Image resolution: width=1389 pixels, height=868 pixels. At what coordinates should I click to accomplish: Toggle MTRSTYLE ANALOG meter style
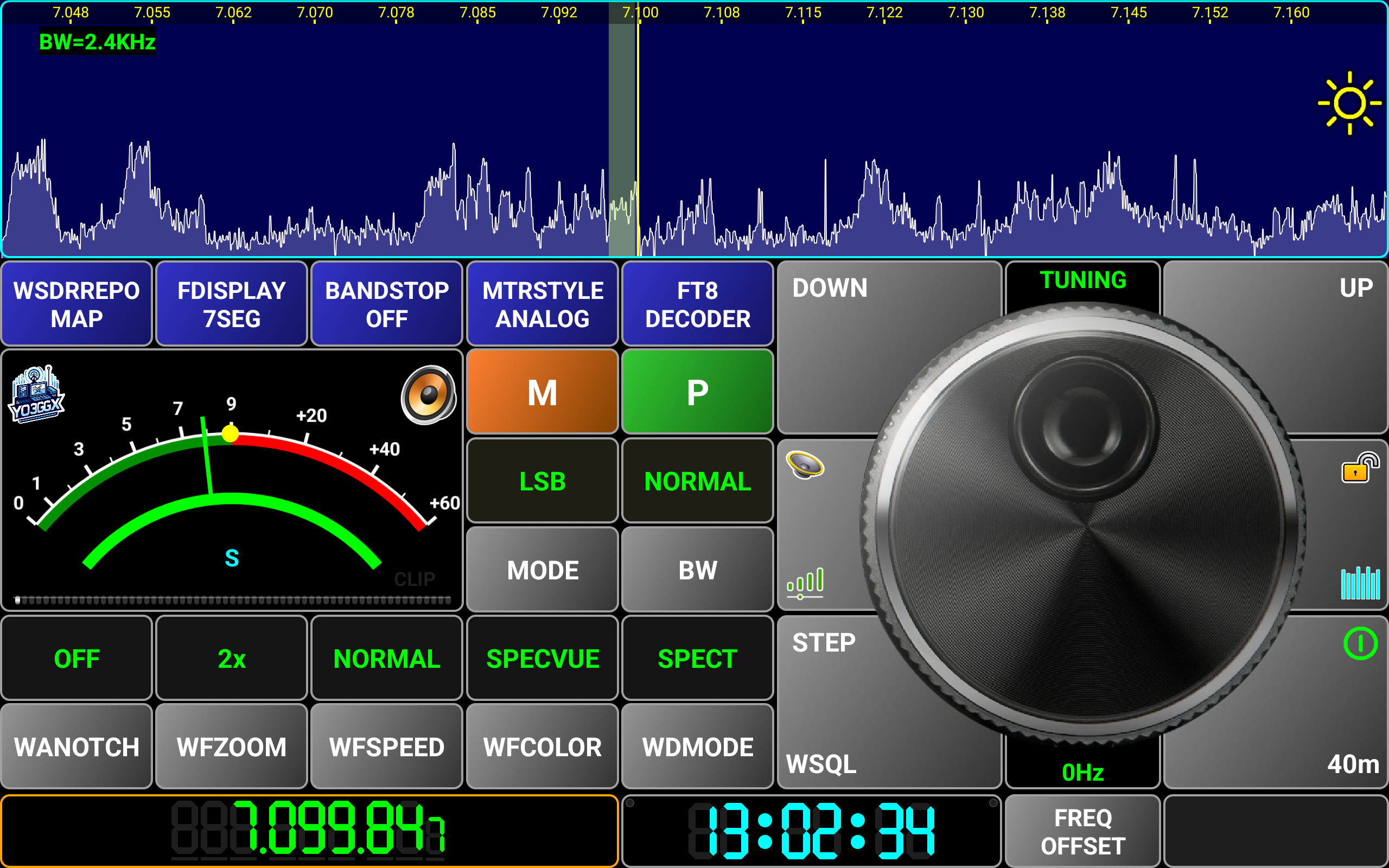coord(543,304)
